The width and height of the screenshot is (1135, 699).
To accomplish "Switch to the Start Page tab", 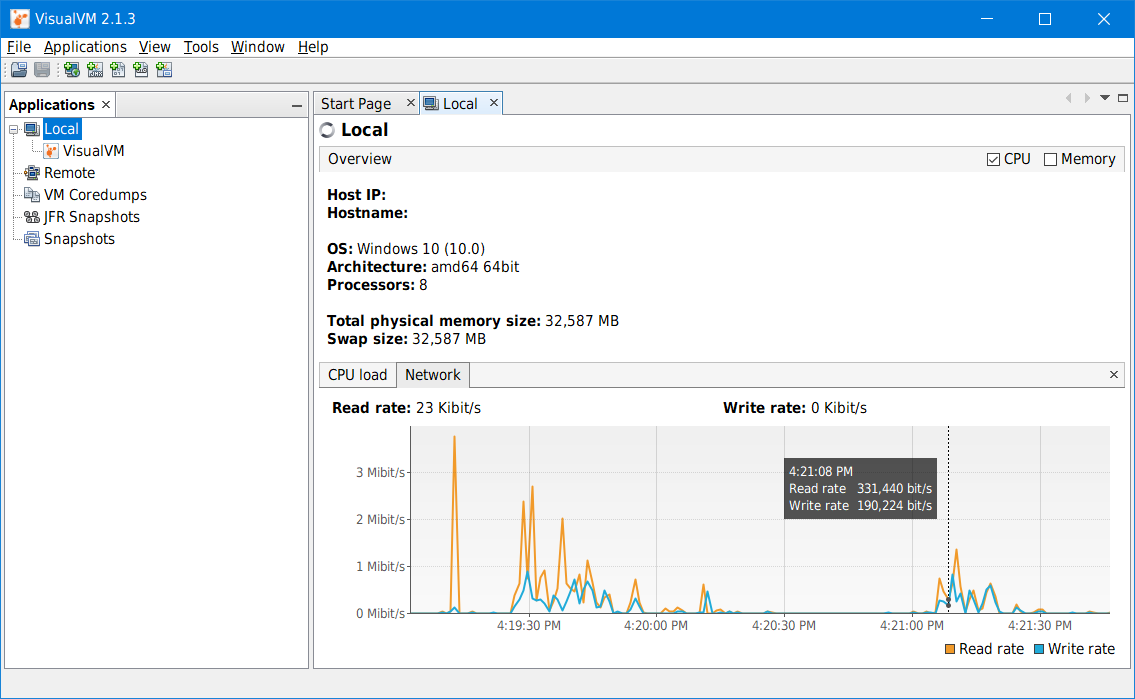I will (356, 103).
